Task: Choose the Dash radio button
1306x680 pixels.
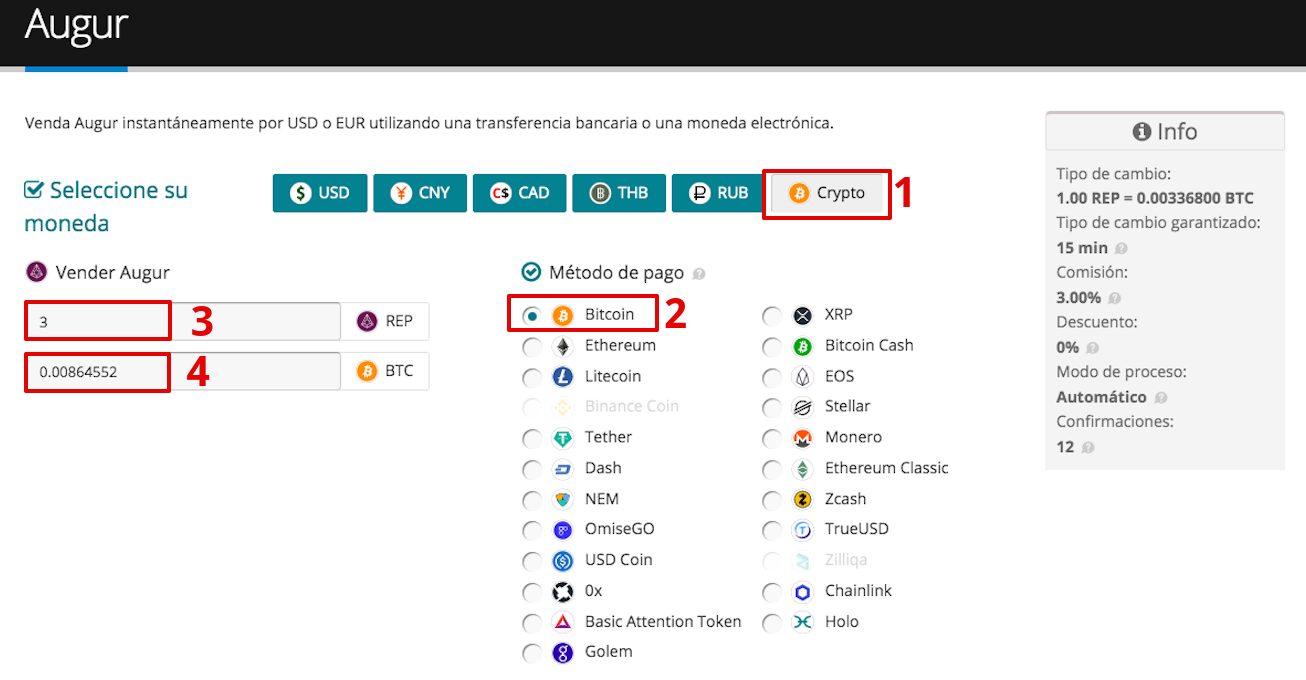Action: [532, 469]
